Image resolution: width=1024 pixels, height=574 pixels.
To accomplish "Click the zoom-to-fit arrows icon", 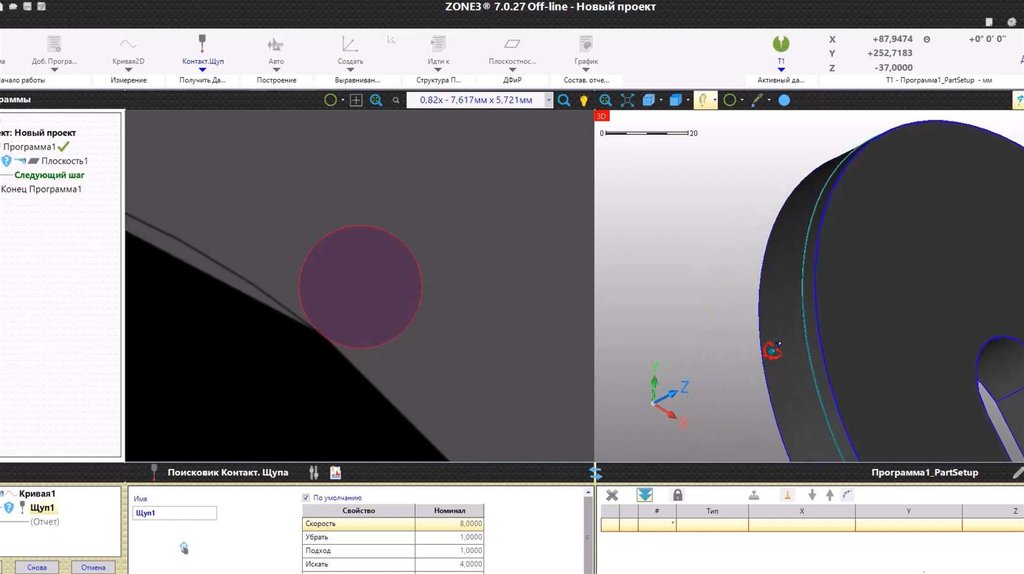I will click(x=627, y=100).
